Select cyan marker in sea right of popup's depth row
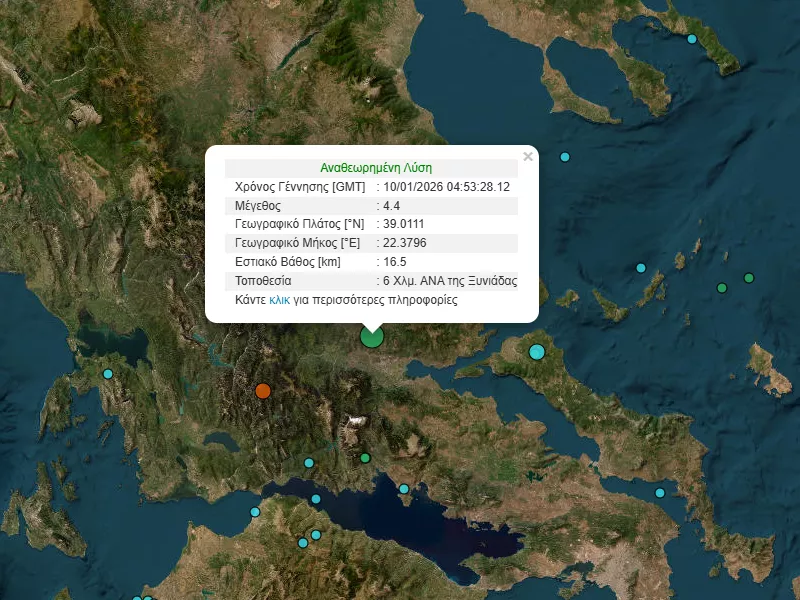The height and width of the screenshot is (600, 800). click(641, 268)
